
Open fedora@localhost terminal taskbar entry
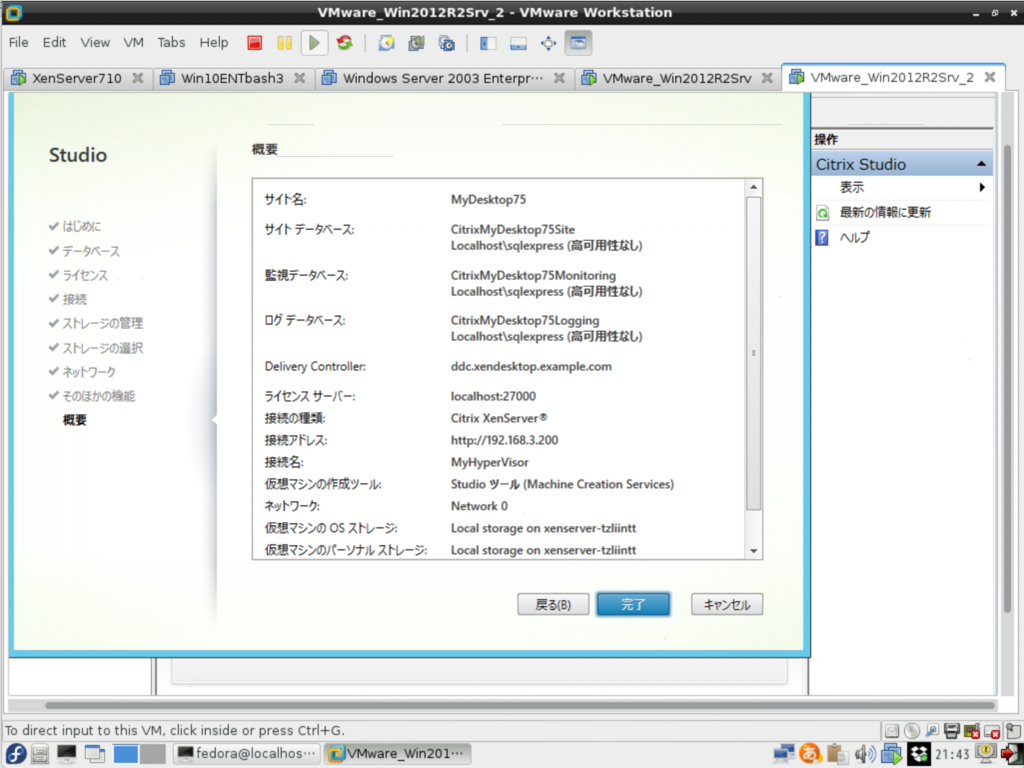(248, 754)
